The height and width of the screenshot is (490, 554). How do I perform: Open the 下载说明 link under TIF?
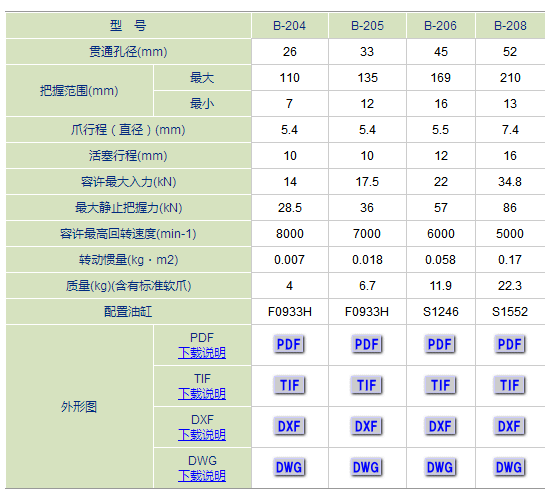[202, 394]
